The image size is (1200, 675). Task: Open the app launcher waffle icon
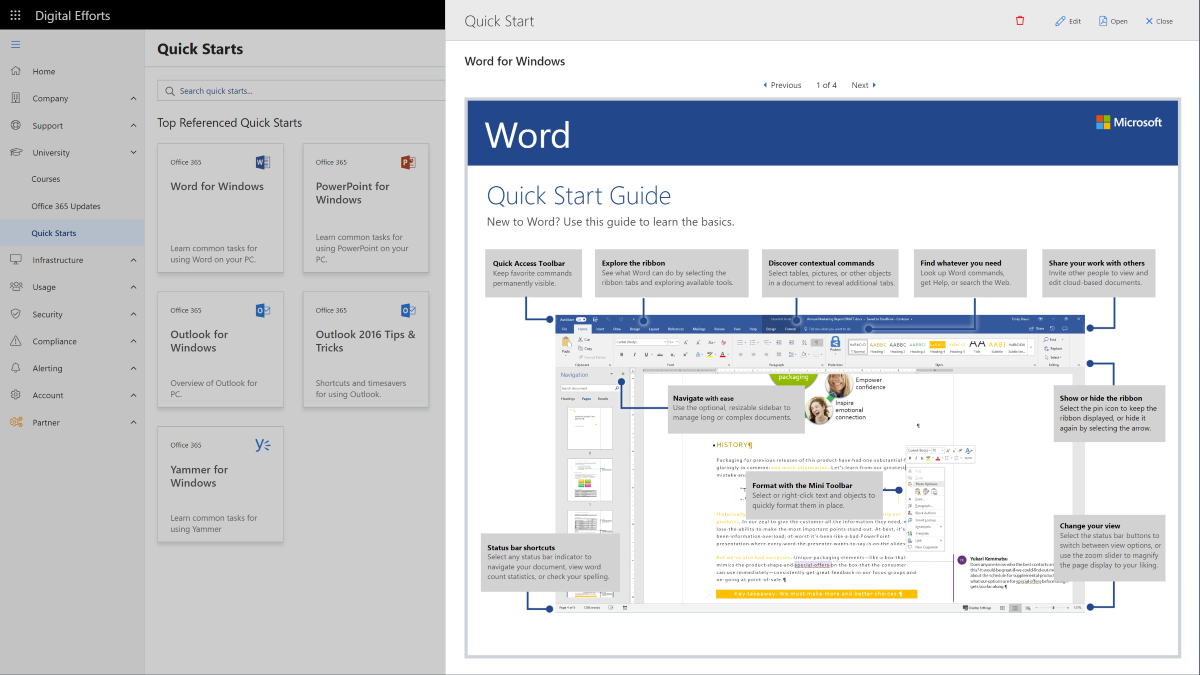pos(15,15)
